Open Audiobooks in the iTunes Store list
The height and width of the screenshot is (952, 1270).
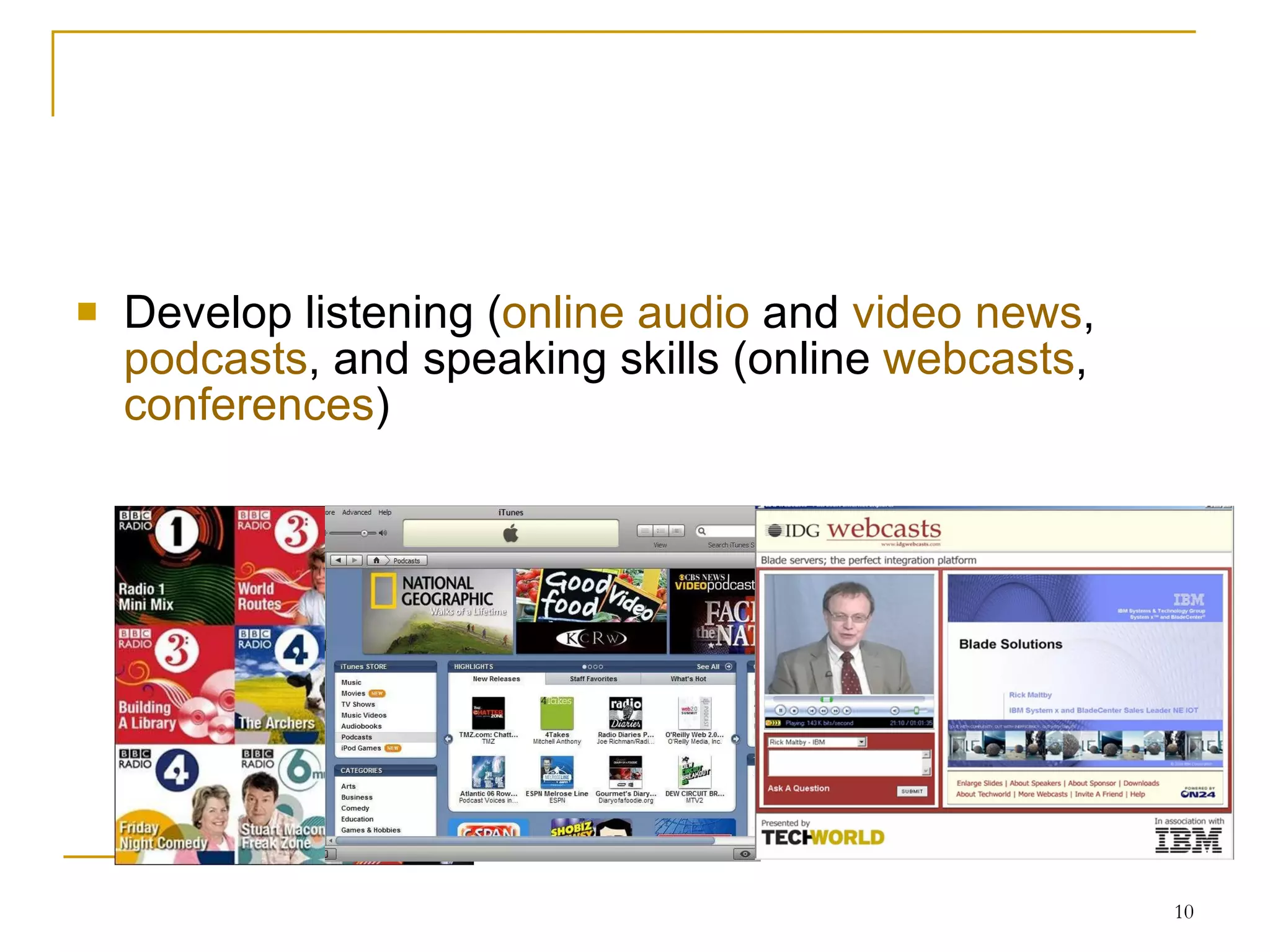pyautogui.click(x=362, y=726)
